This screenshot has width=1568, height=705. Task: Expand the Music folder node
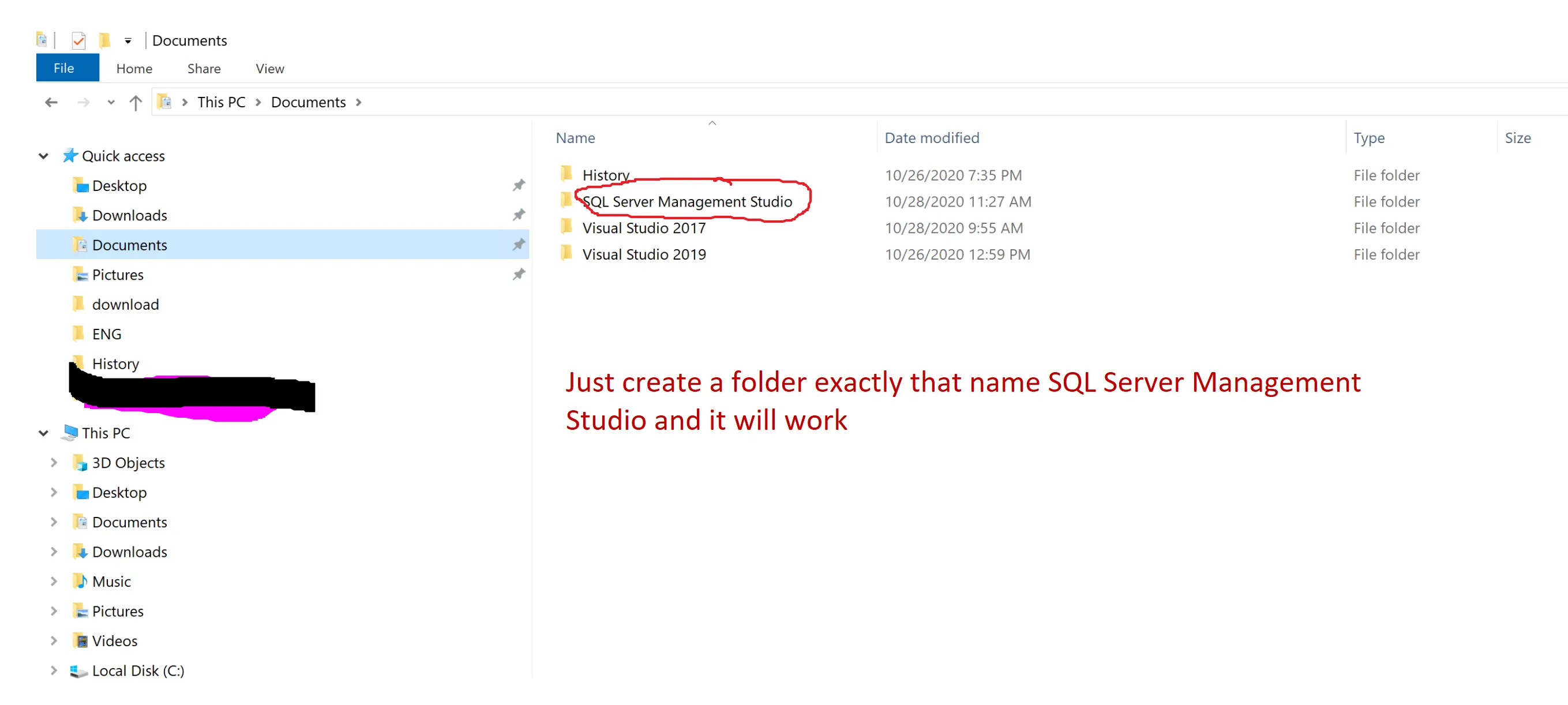pos(54,582)
